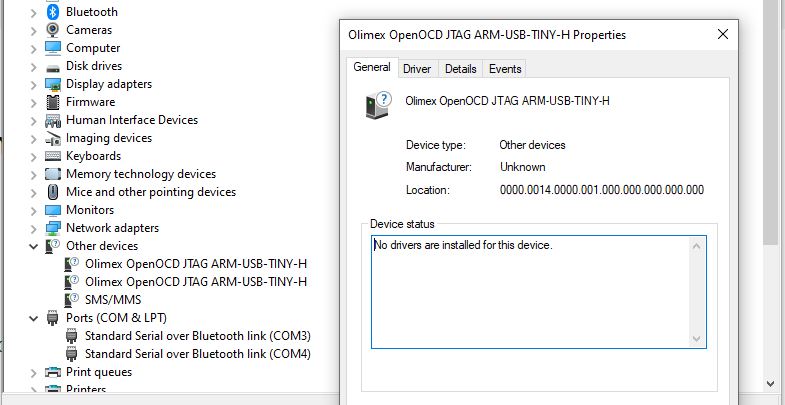Click the Keyboards category icon
Screen dimensions: 785x405
point(53,156)
